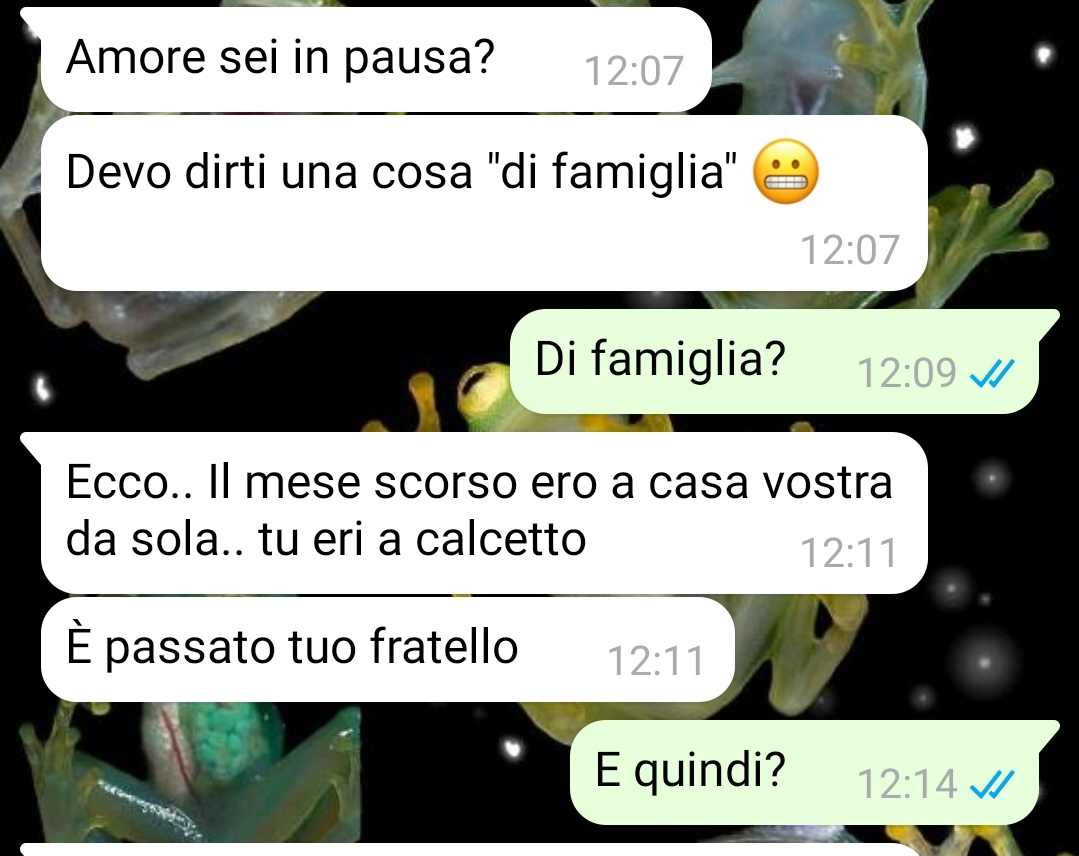Click the quoted "di famiglia" text
This screenshot has width=1079, height=856.
coord(611,172)
